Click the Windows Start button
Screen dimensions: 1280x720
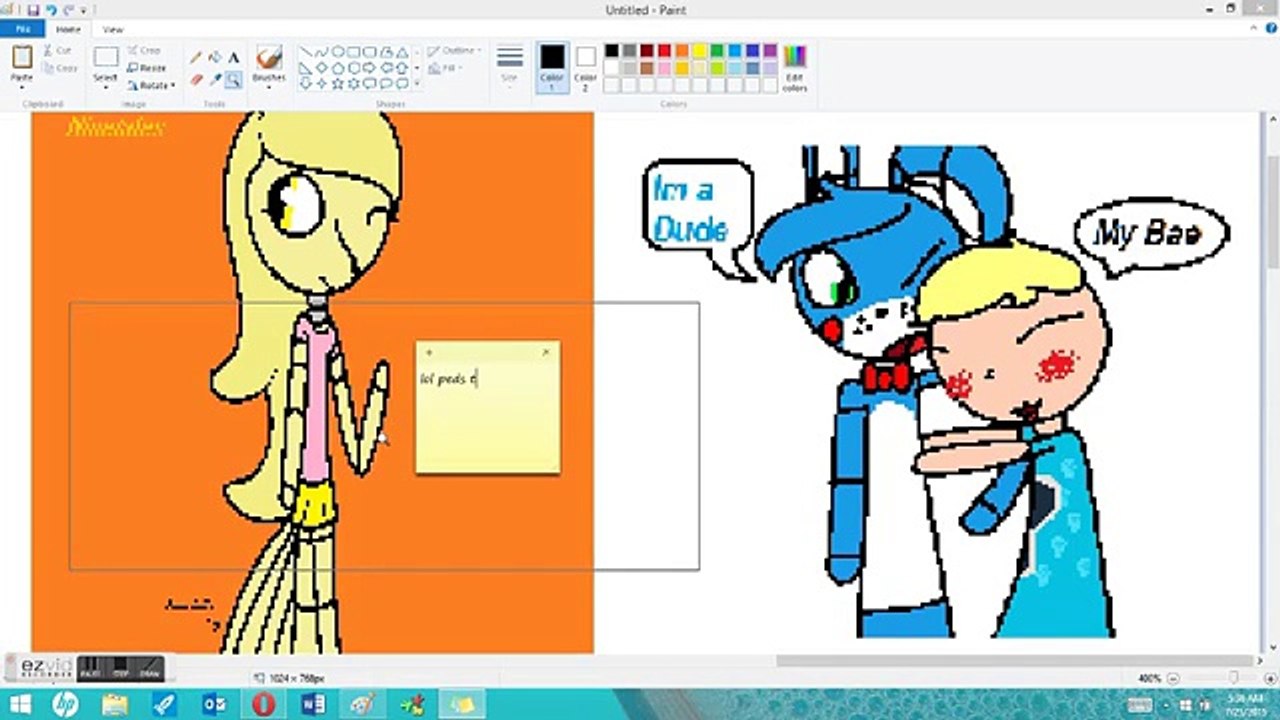tap(20, 704)
